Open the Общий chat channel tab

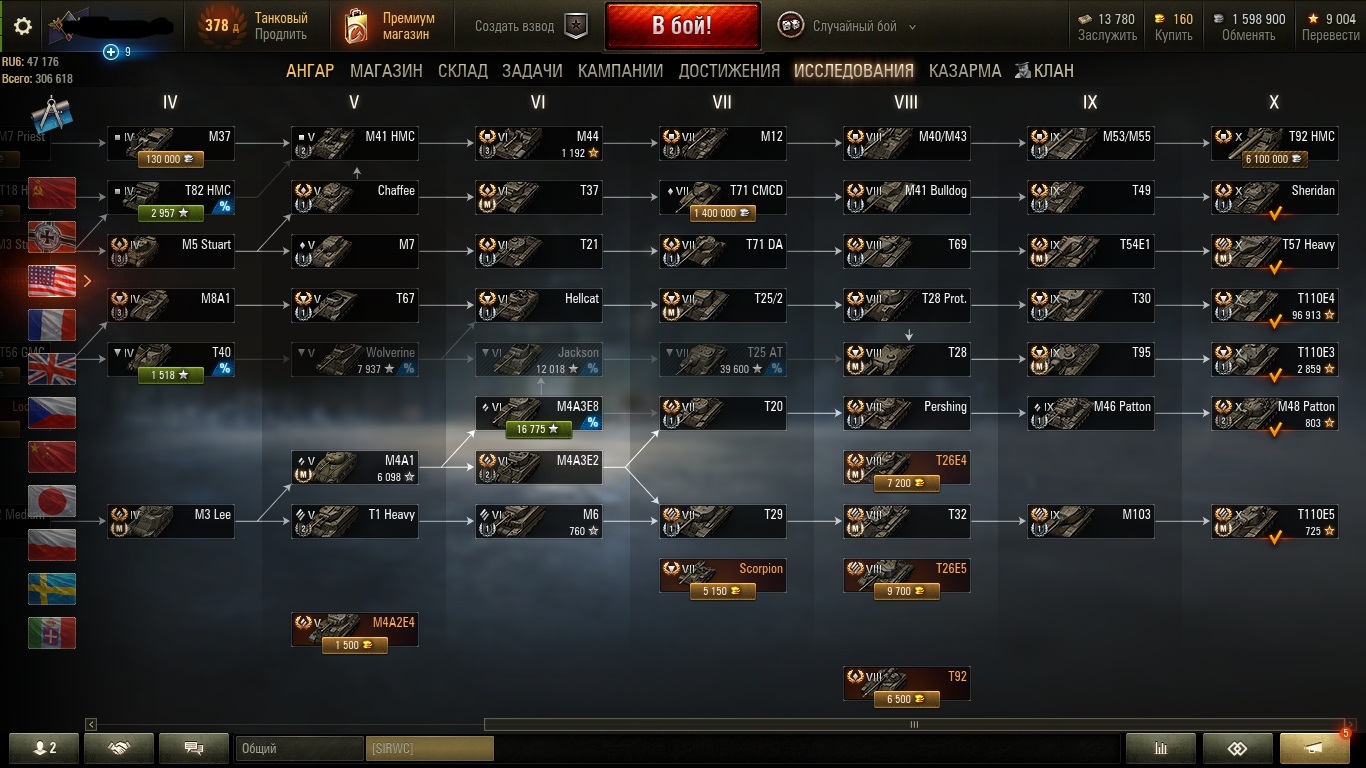pyautogui.click(x=300, y=748)
